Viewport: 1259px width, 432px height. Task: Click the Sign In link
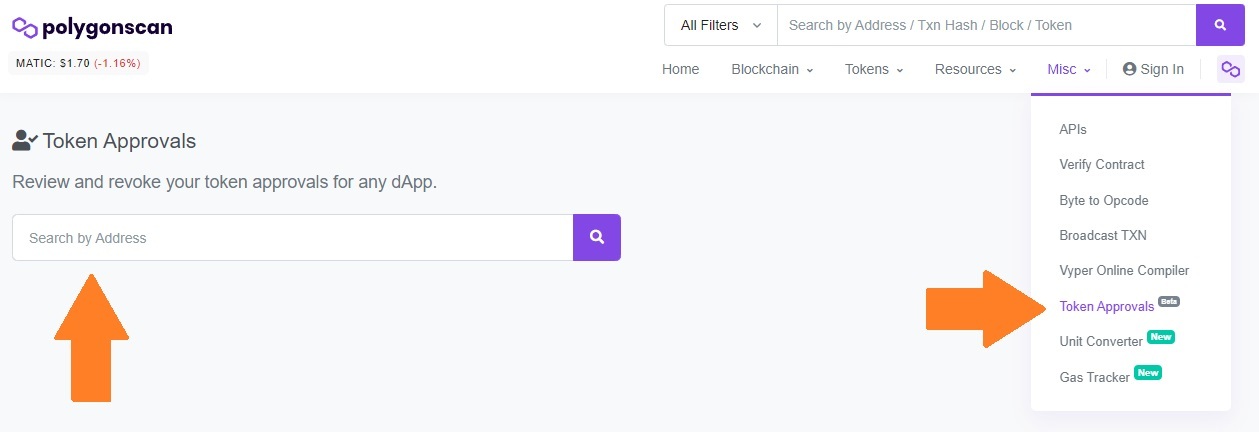(x=1153, y=69)
